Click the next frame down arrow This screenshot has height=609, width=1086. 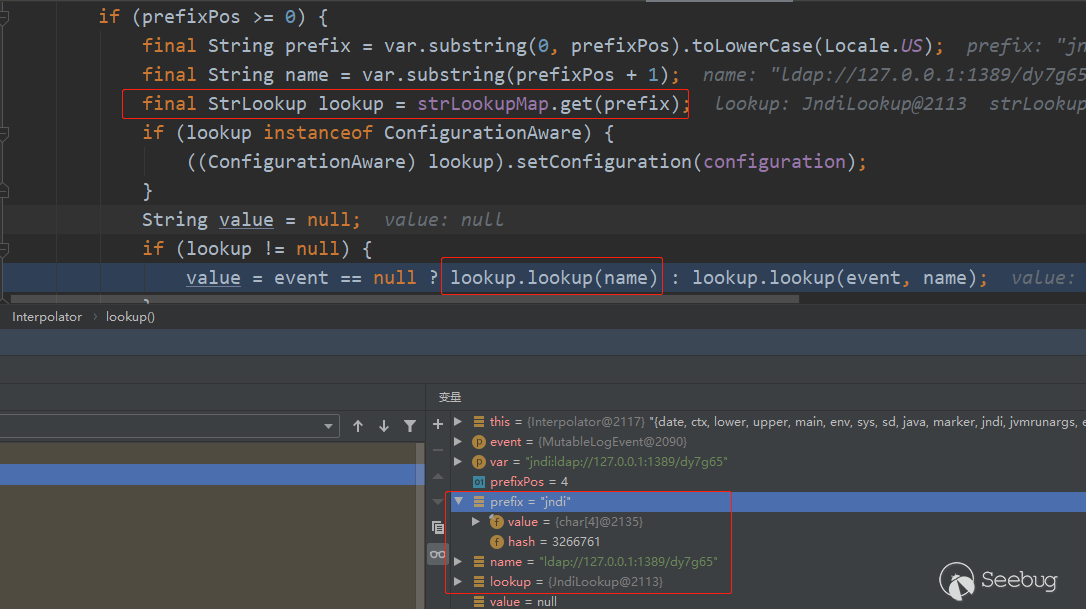tap(384, 426)
